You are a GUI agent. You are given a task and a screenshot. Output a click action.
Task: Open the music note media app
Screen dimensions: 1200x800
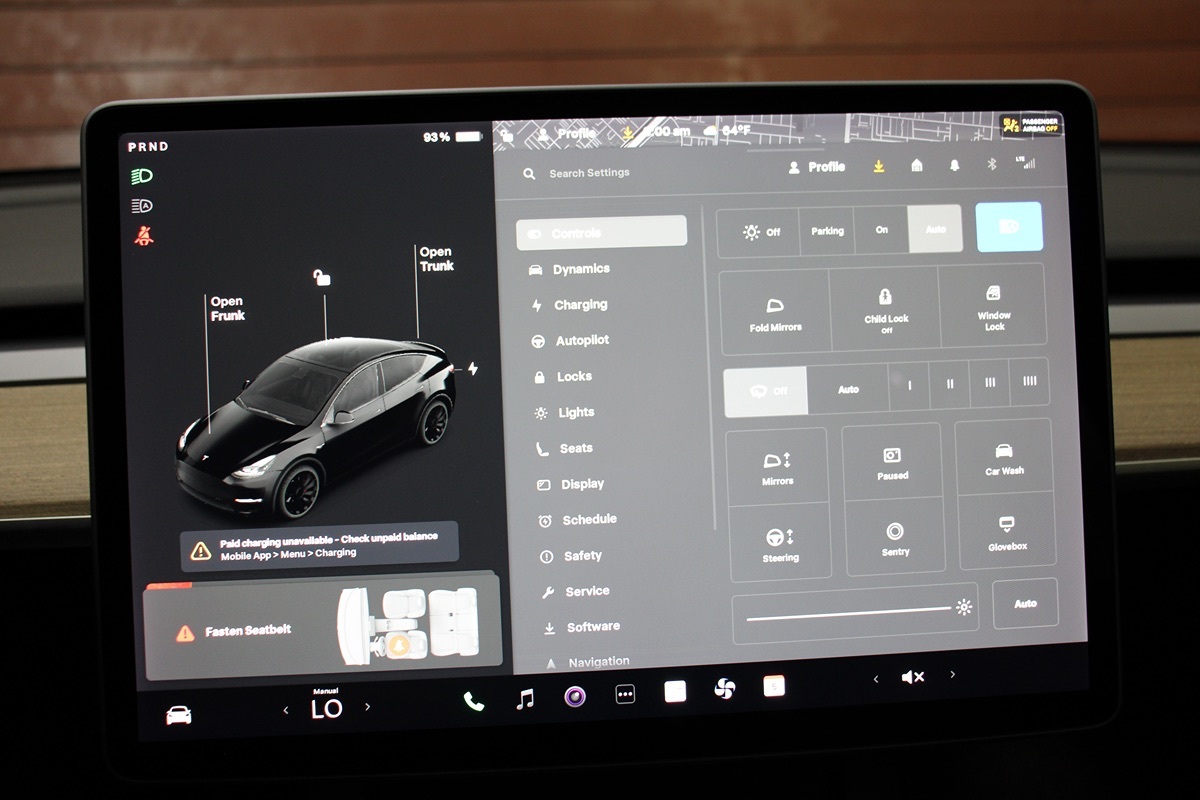(x=525, y=699)
